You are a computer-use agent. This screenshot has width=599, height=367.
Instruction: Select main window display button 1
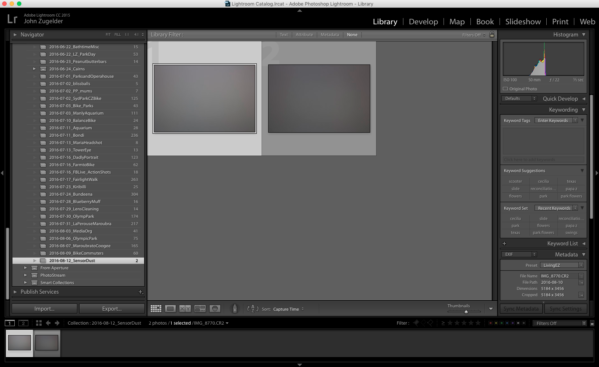[x=10, y=323]
